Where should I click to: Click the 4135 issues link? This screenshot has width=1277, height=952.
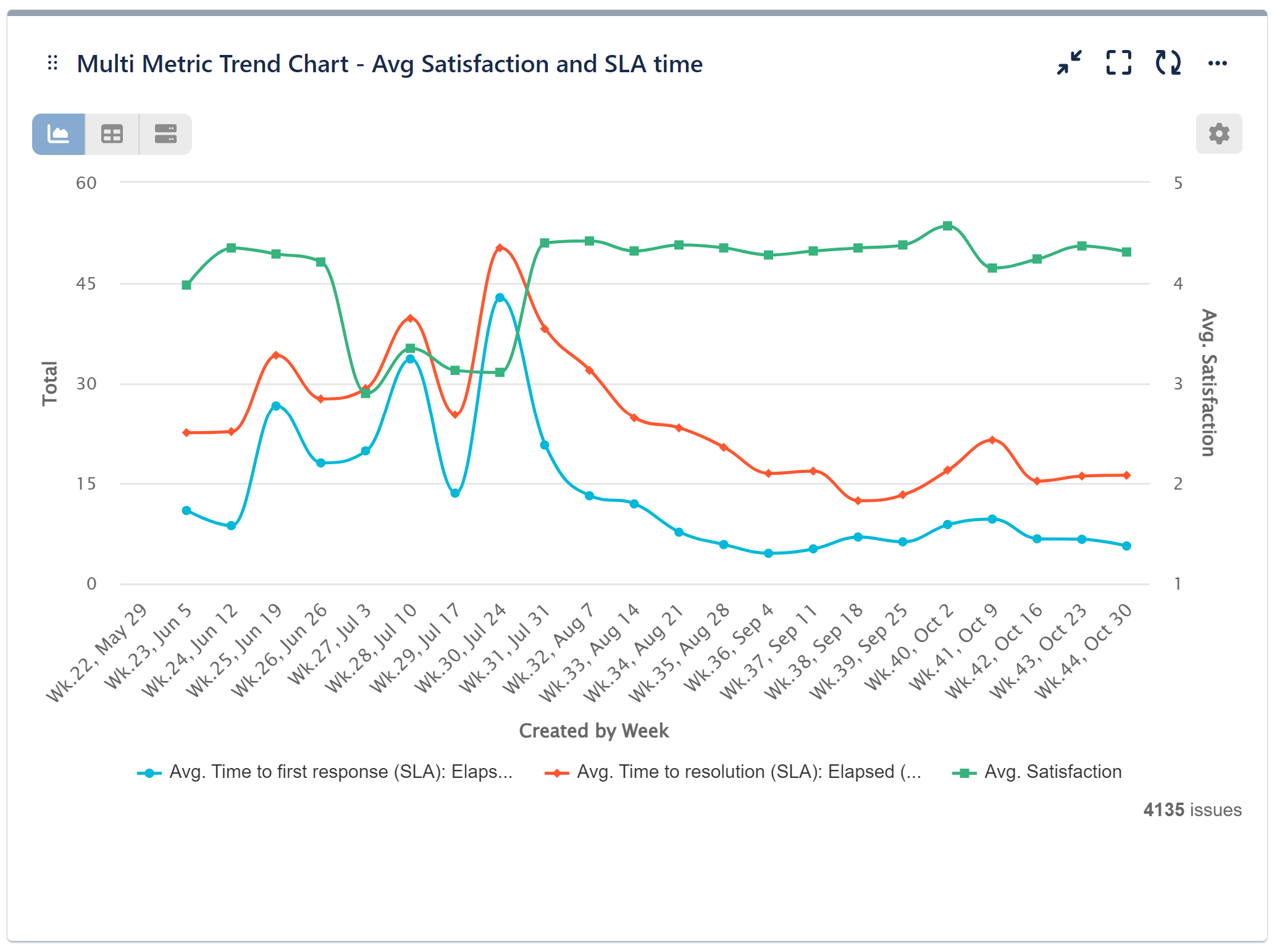click(x=1191, y=809)
